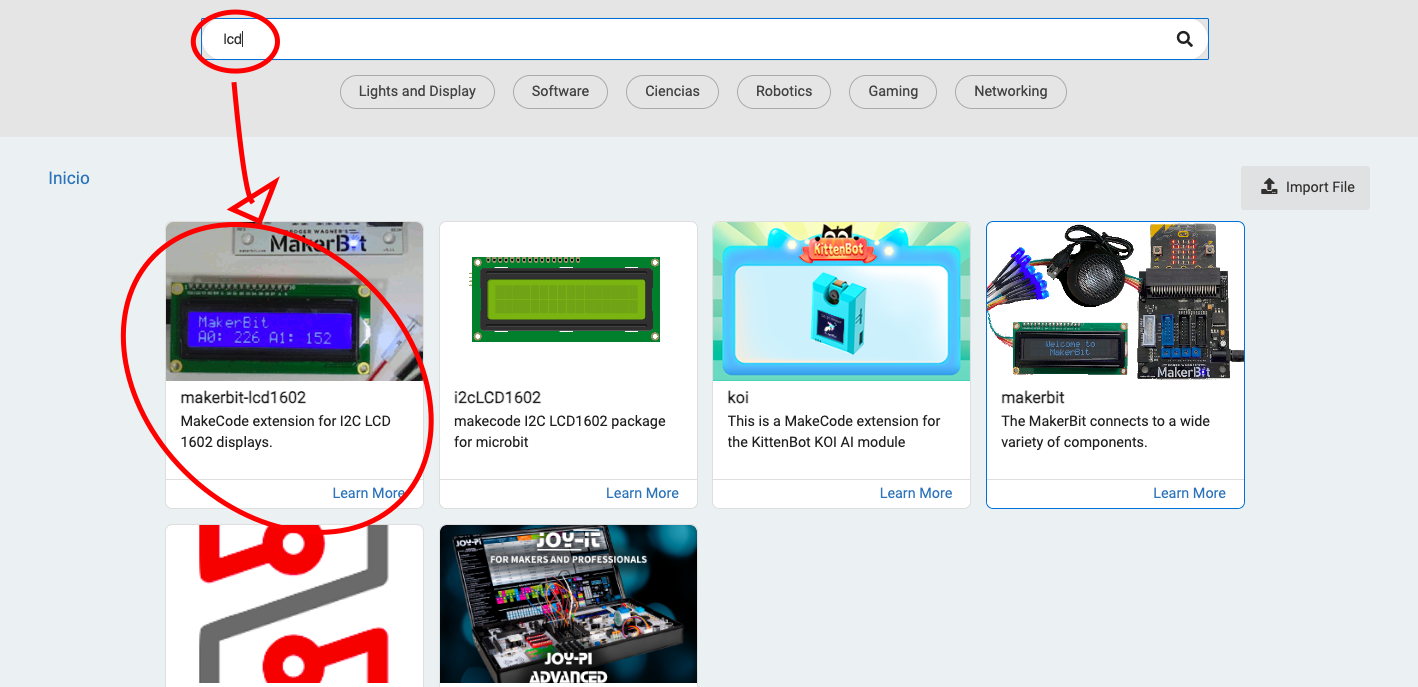Screen dimensions: 1418x687
Task: Go back via the Inicio link
Action: click(x=69, y=178)
